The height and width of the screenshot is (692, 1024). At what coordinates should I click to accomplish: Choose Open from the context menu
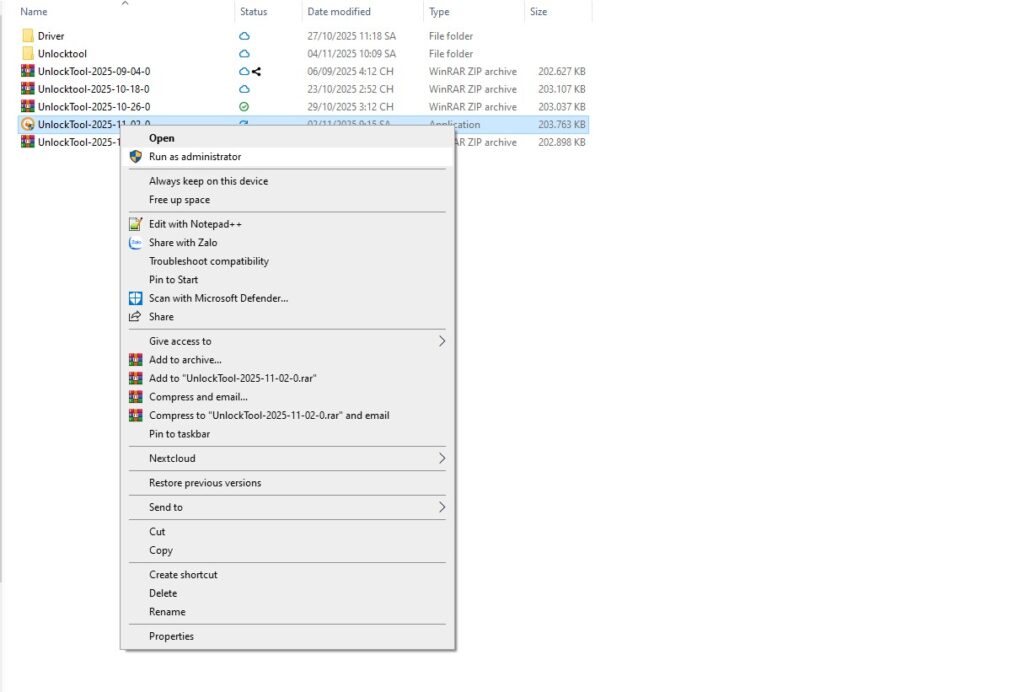click(162, 138)
